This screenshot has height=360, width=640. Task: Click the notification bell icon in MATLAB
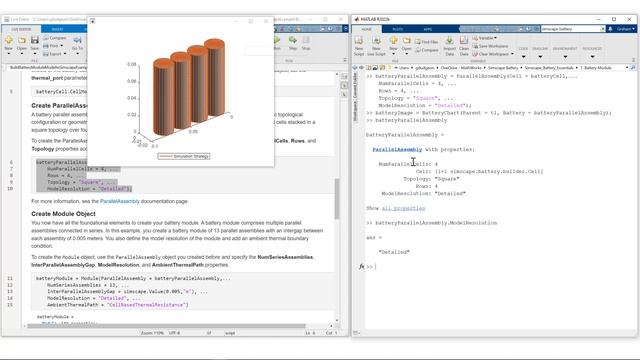tap(610, 29)
